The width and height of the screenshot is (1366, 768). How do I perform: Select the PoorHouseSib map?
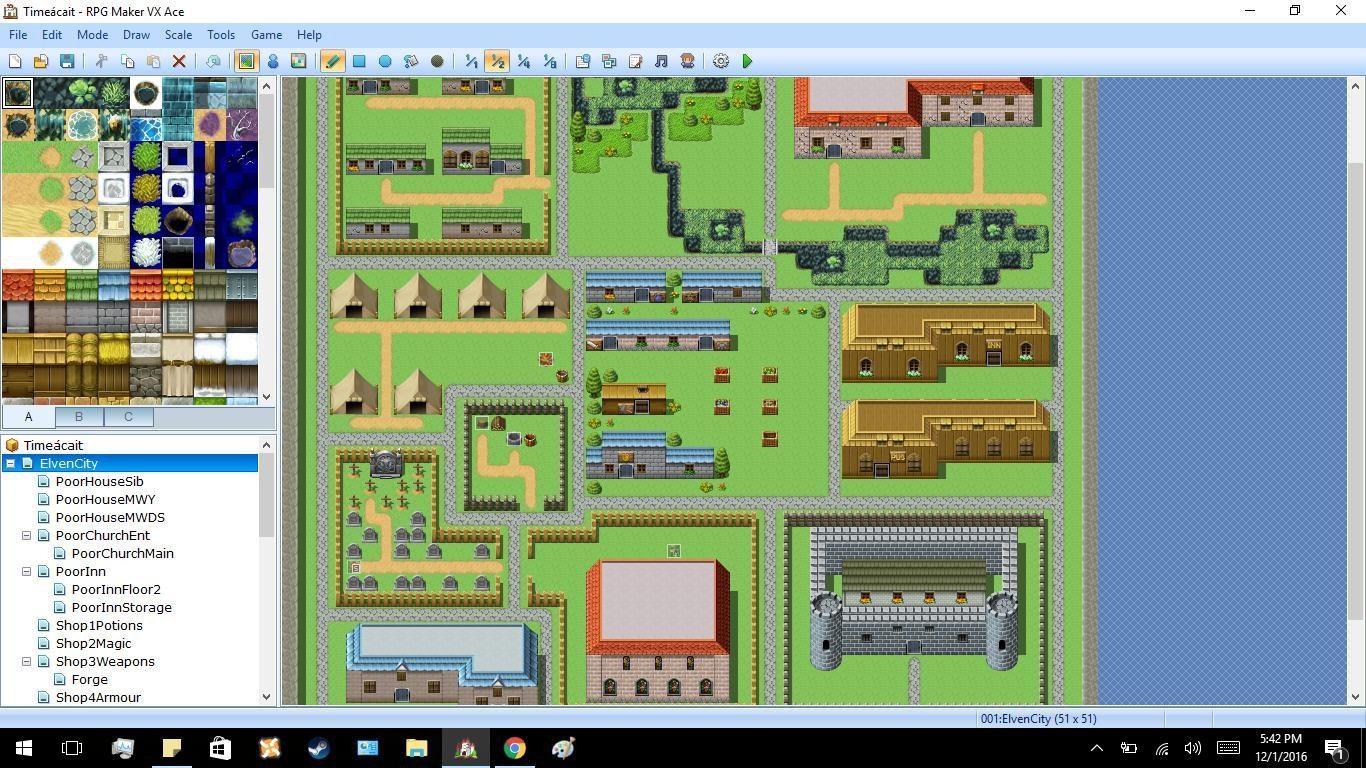coord(100,481)
